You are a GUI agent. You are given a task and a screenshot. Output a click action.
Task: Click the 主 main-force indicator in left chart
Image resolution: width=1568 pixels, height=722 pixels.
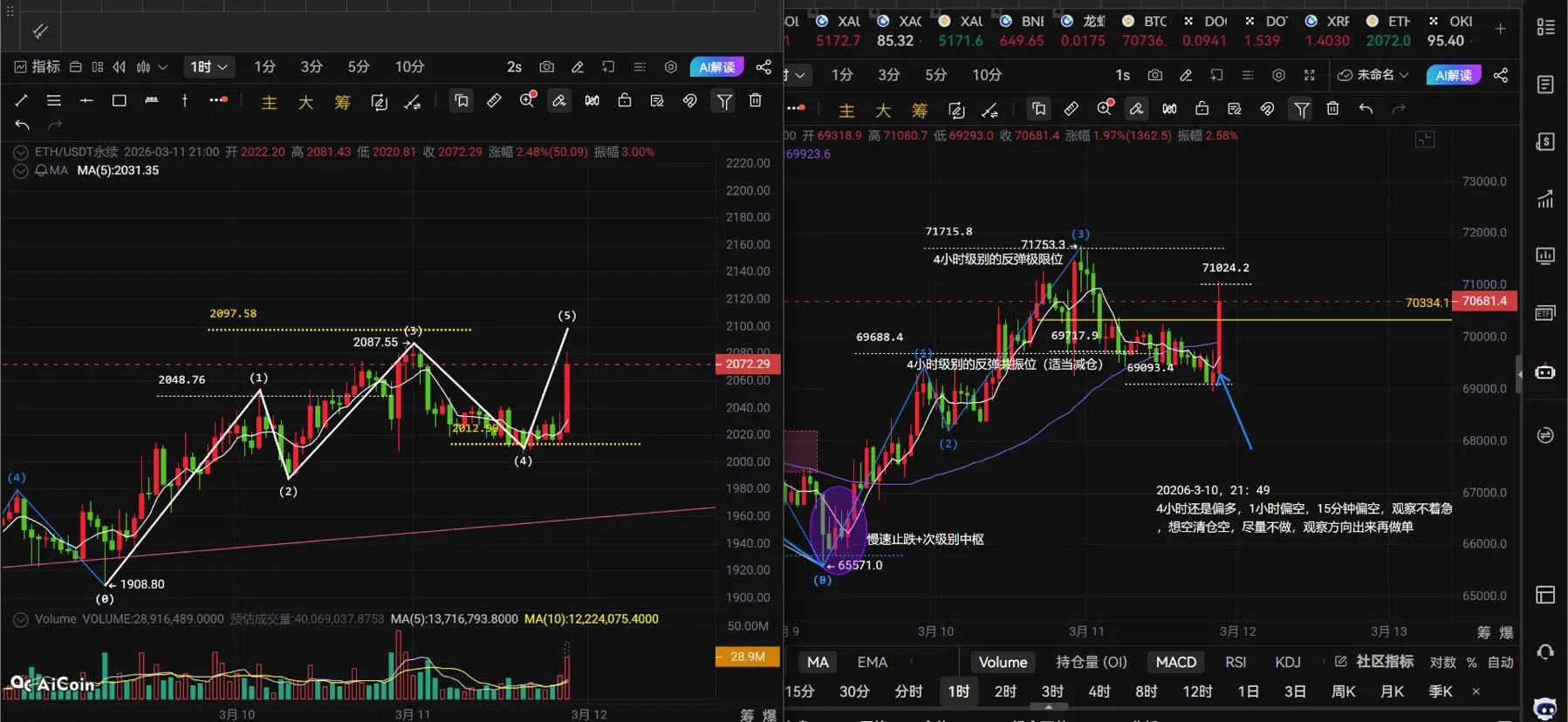(x=269, y=102)
